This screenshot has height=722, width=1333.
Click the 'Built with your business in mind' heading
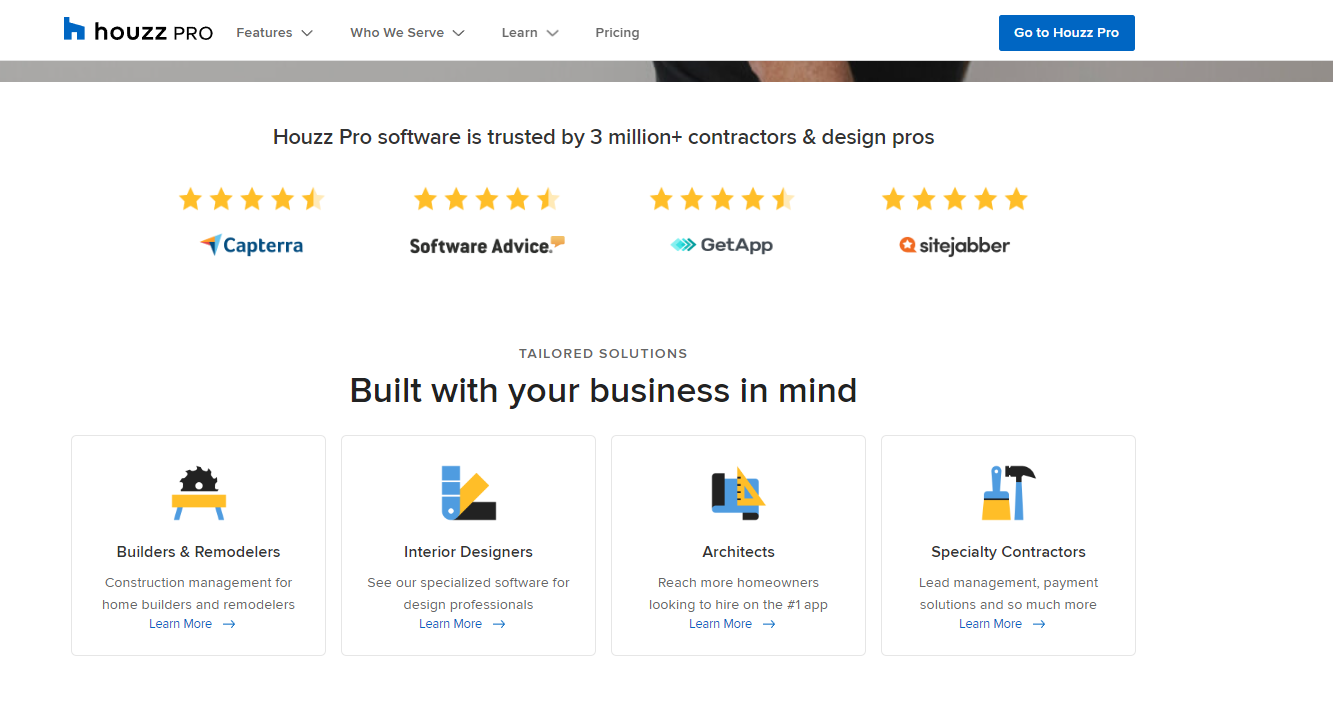(x=603, y=390)
